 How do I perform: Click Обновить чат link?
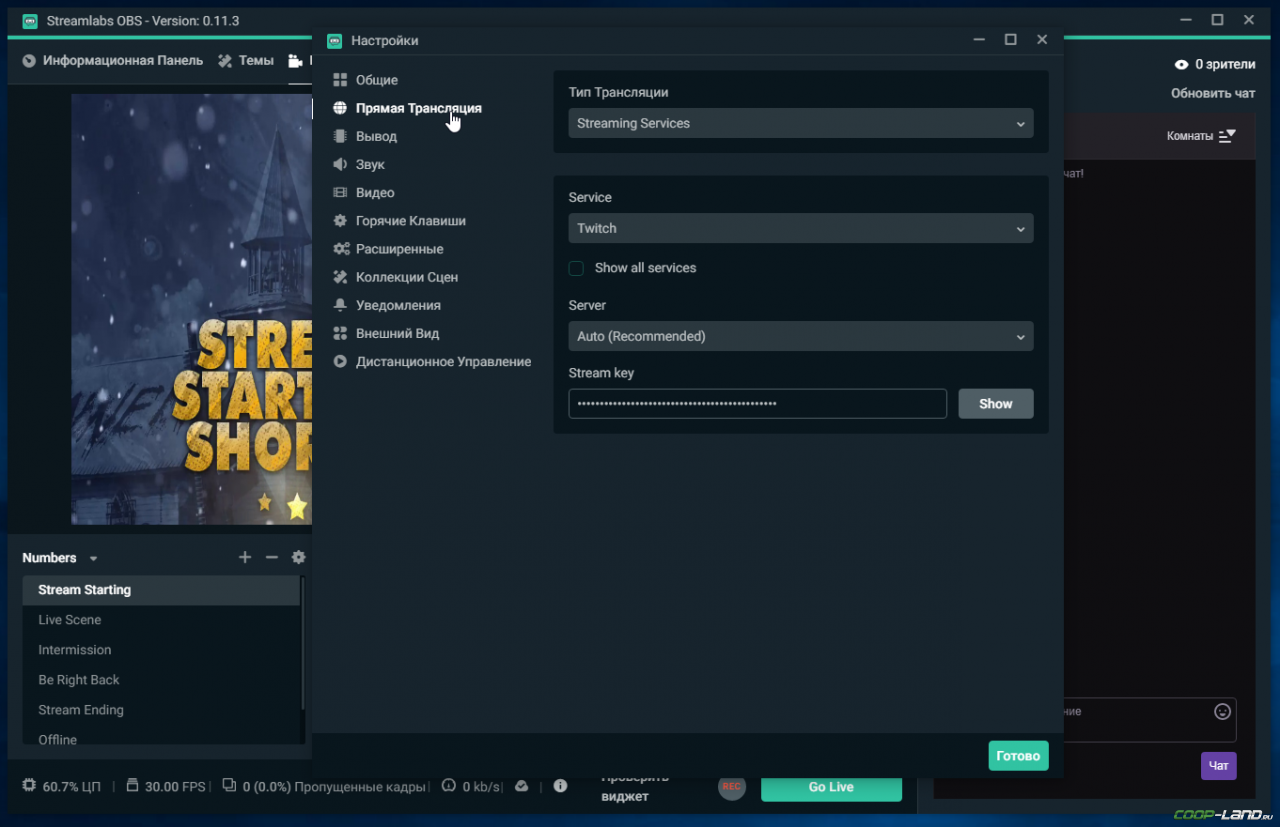(x=1213, y=93)
